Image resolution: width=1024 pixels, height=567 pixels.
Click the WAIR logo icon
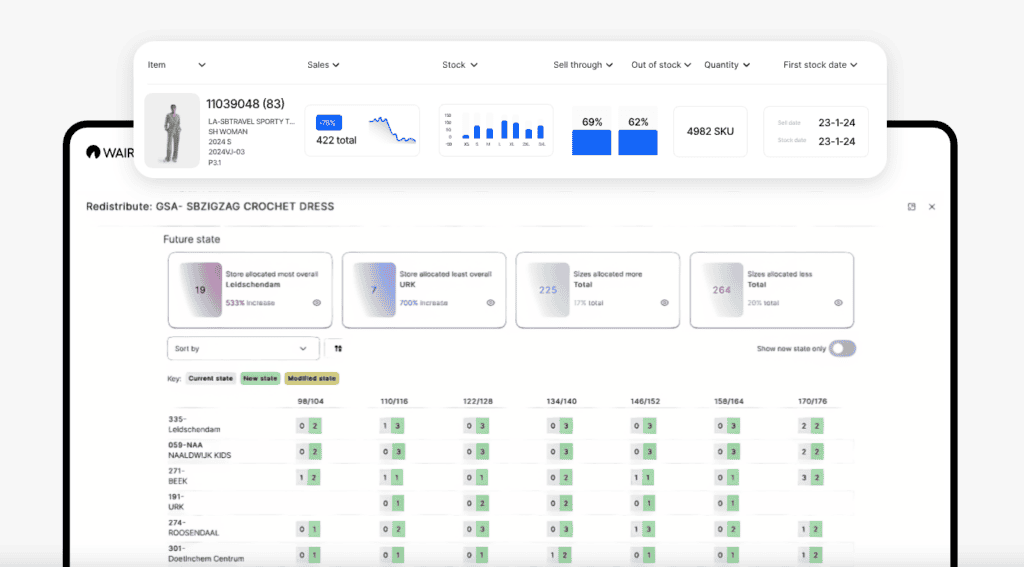click(x=93, y=153)
